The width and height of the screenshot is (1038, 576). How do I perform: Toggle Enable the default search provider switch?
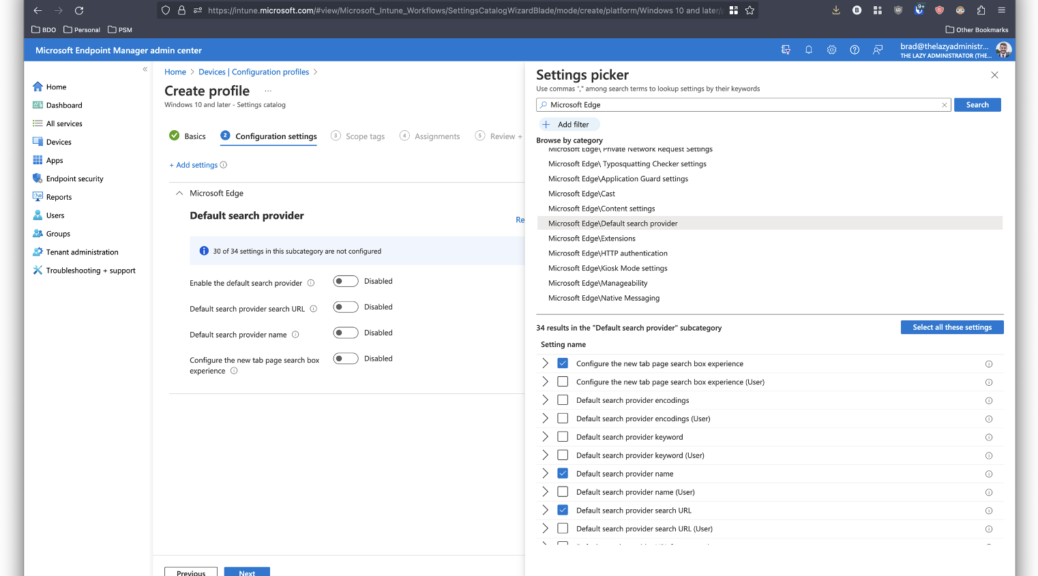345,281
